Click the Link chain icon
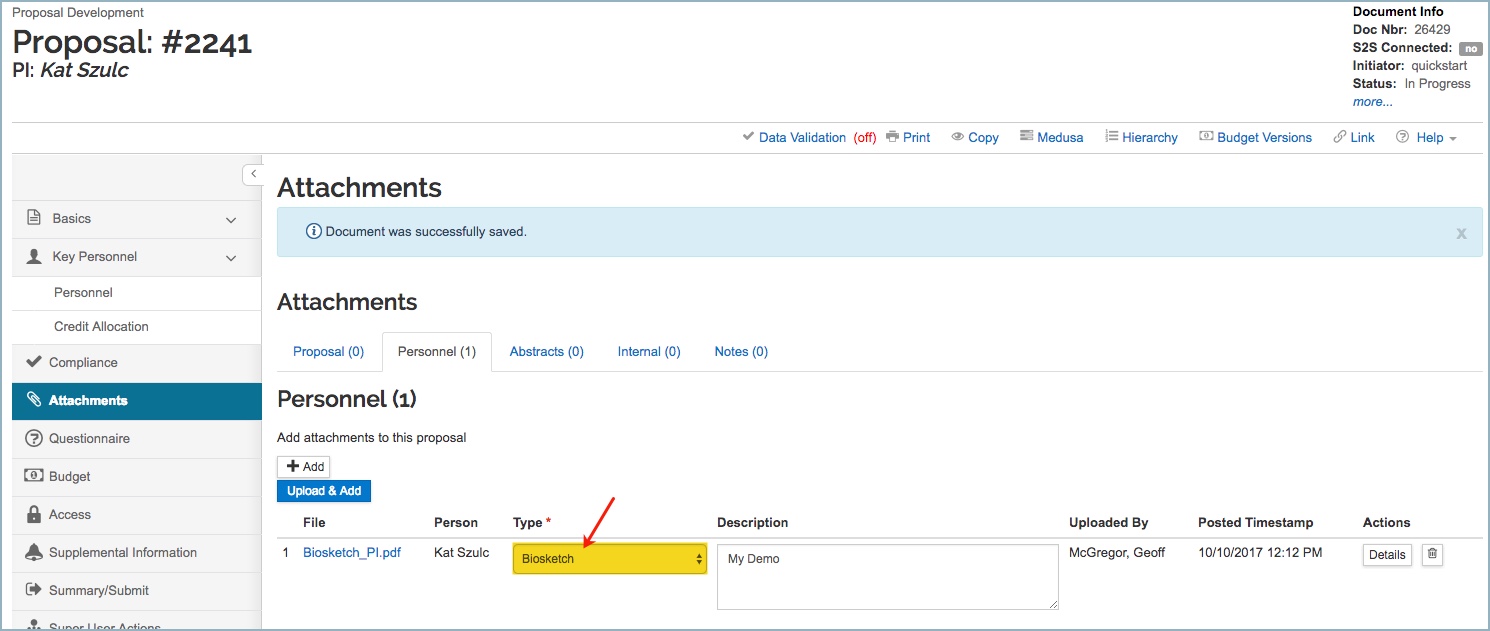Screen dimensions: 1490x631 click(x=1340, y=137)
